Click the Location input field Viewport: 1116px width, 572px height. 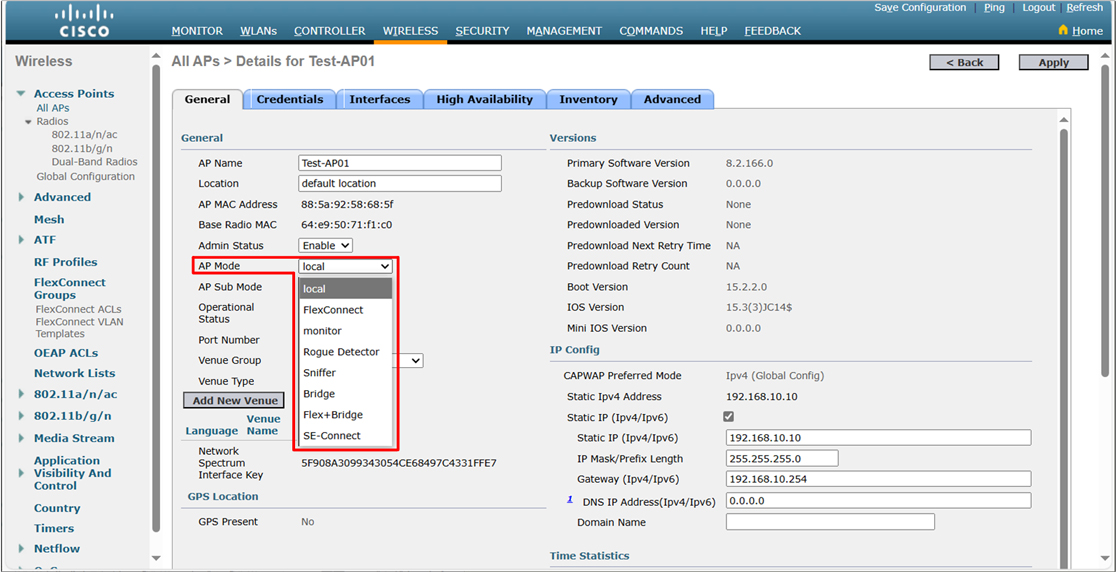[x=400, y=184]
